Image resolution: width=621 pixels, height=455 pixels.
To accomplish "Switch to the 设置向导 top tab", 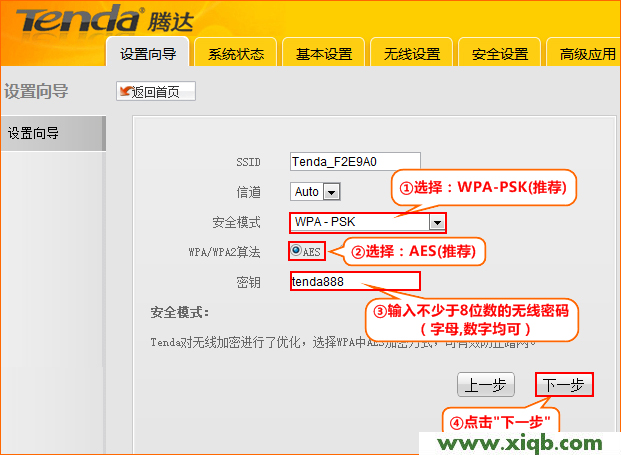I will click(146, 54).
